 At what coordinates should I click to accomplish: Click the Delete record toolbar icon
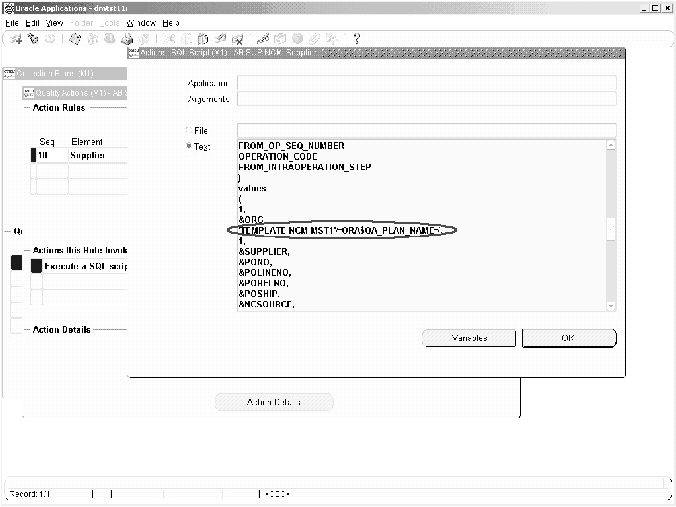238,39
